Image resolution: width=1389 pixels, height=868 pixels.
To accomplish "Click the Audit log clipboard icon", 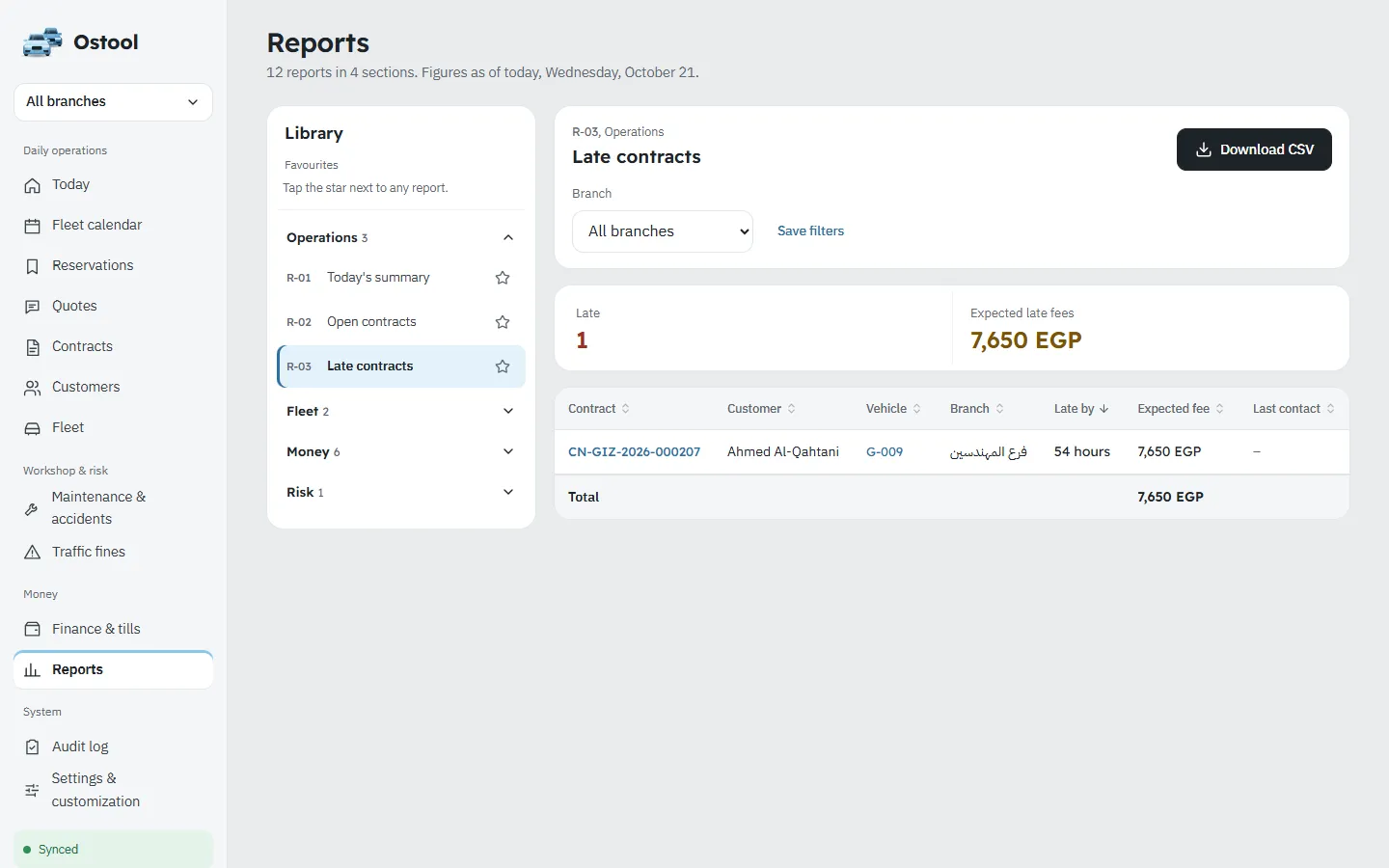I will pyautogui.click(x=33, y=747).
